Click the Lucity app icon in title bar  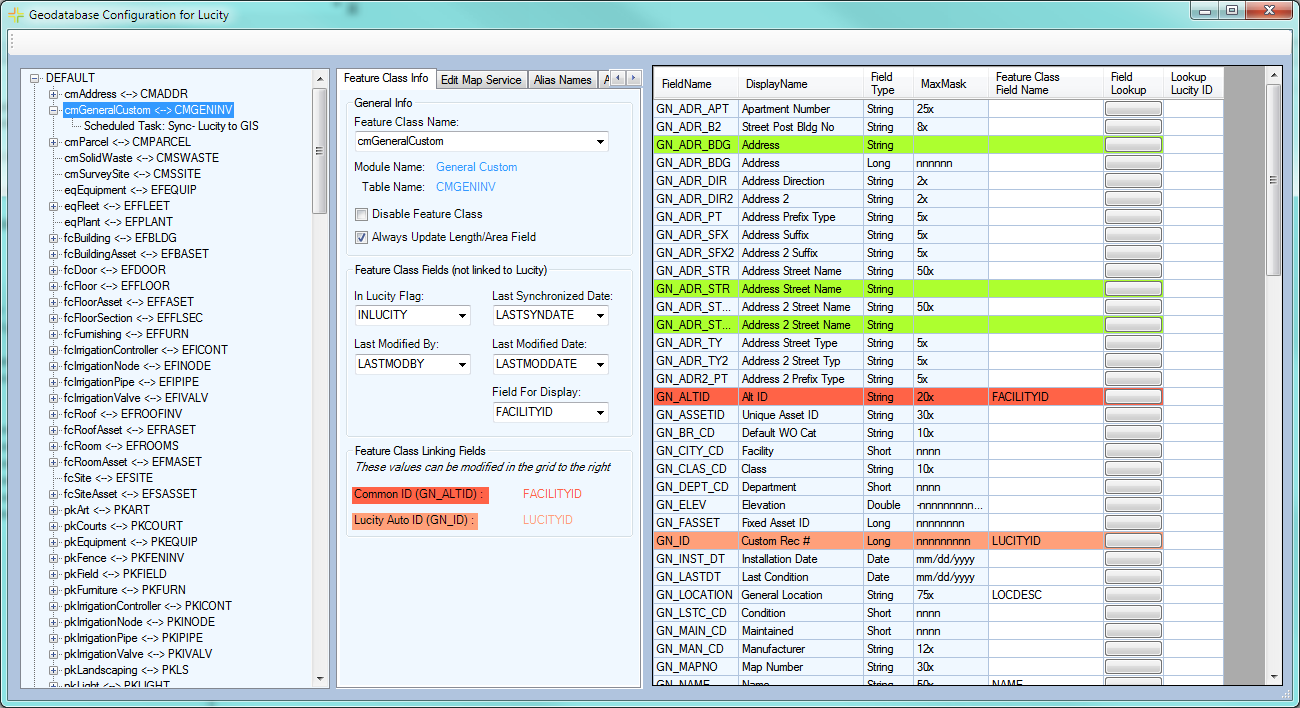click(15, 15)
